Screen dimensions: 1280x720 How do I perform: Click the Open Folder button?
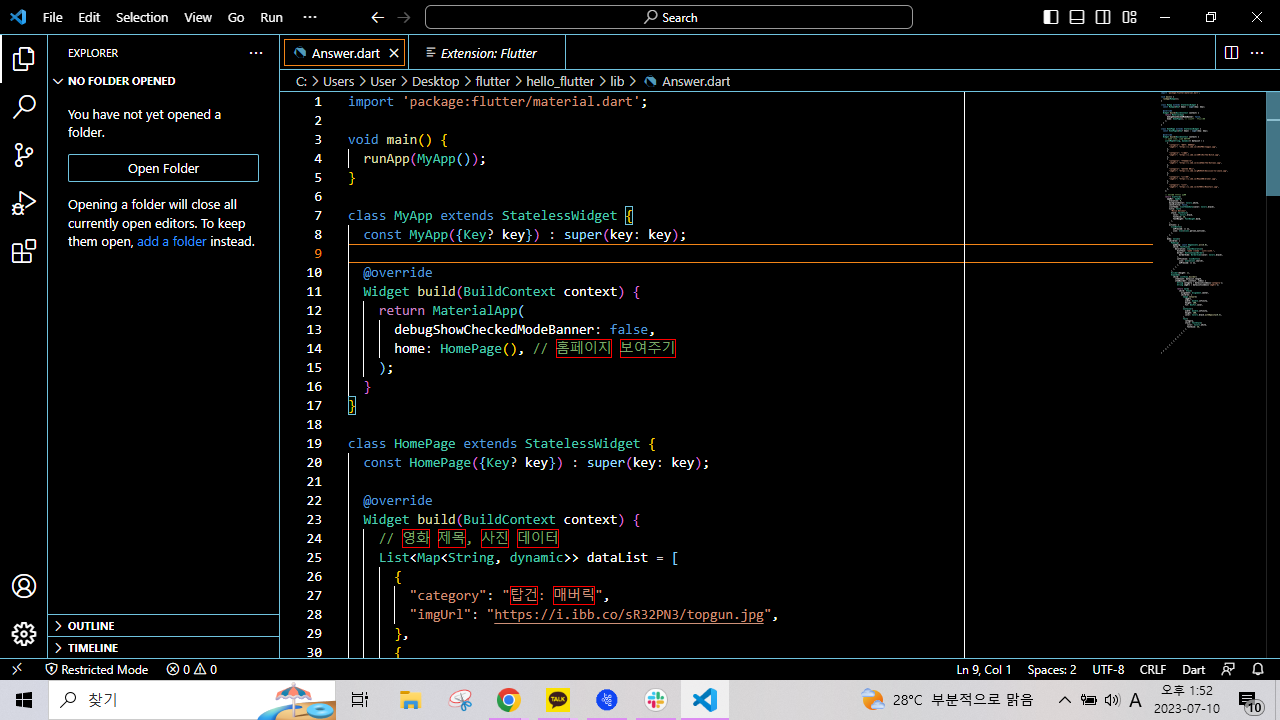click(163, 168)
